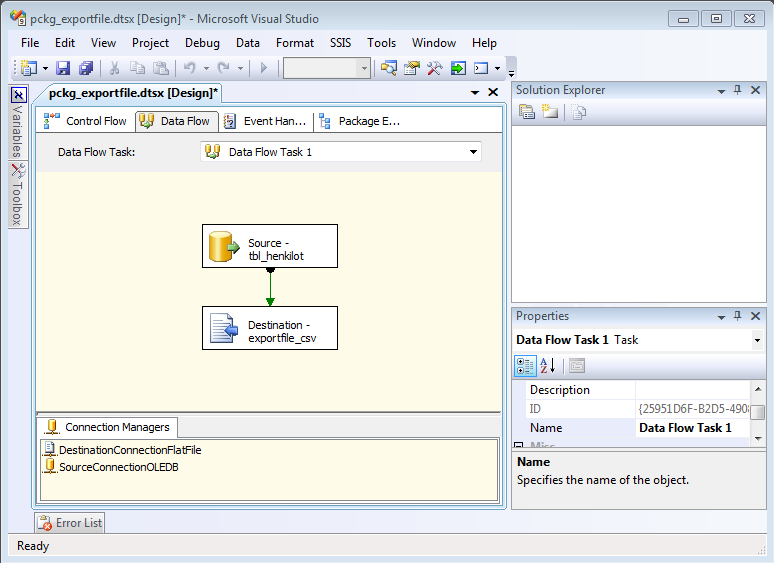Image resolution: width=774 pixels, height=563 pixels.
Task: Switch to the Control Flow tab
Action: coord(85,121)
